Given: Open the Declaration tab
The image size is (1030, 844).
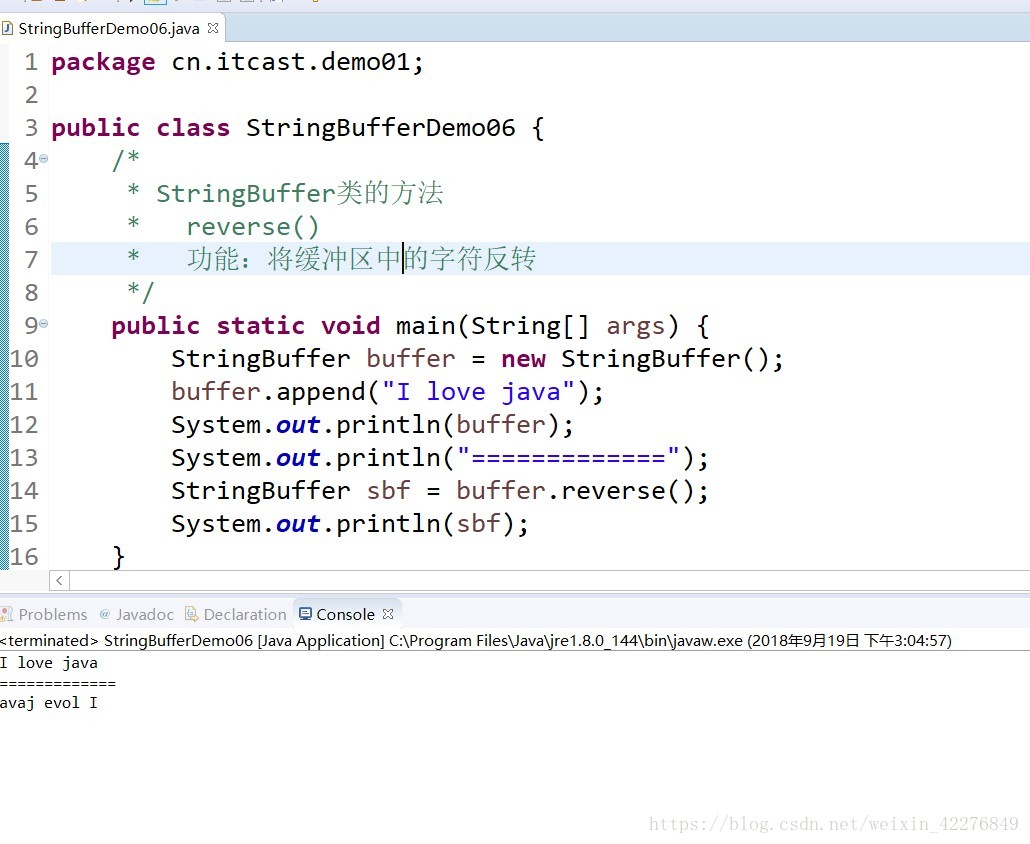Looking at the screenshot, I should click(x=244, y=614).
